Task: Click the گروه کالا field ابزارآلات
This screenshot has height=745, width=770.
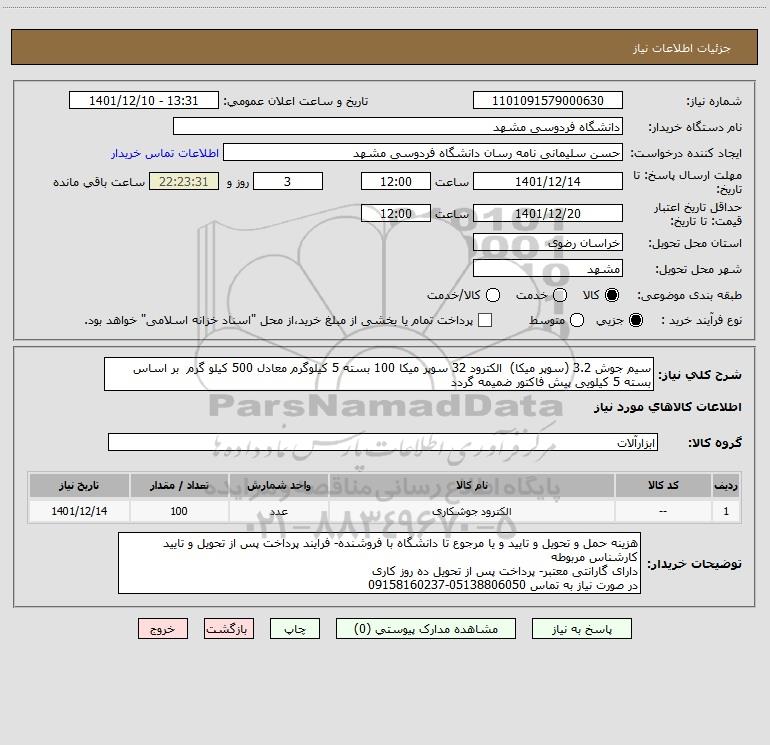Action: [x=383, y=442]
